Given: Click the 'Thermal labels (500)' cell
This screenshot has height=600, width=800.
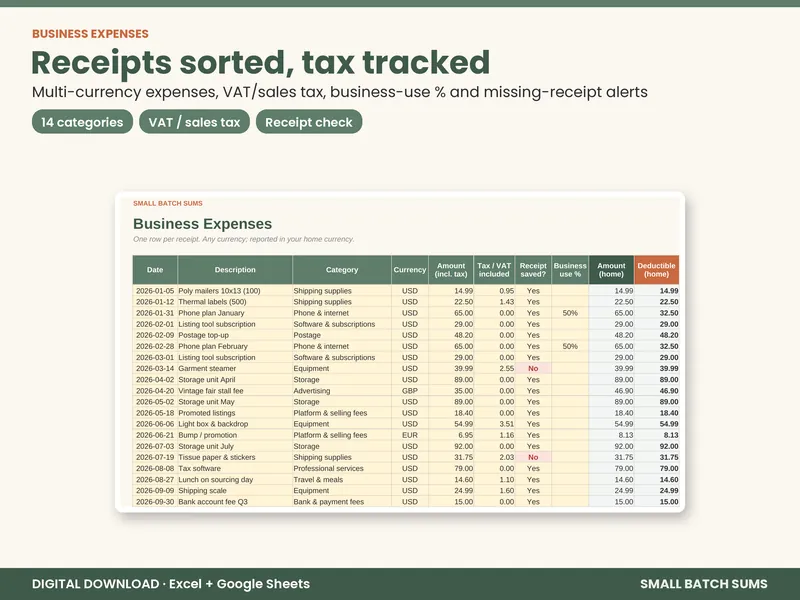Looking at the screenshot, I should pyautogui.click(x=235, y=302).
